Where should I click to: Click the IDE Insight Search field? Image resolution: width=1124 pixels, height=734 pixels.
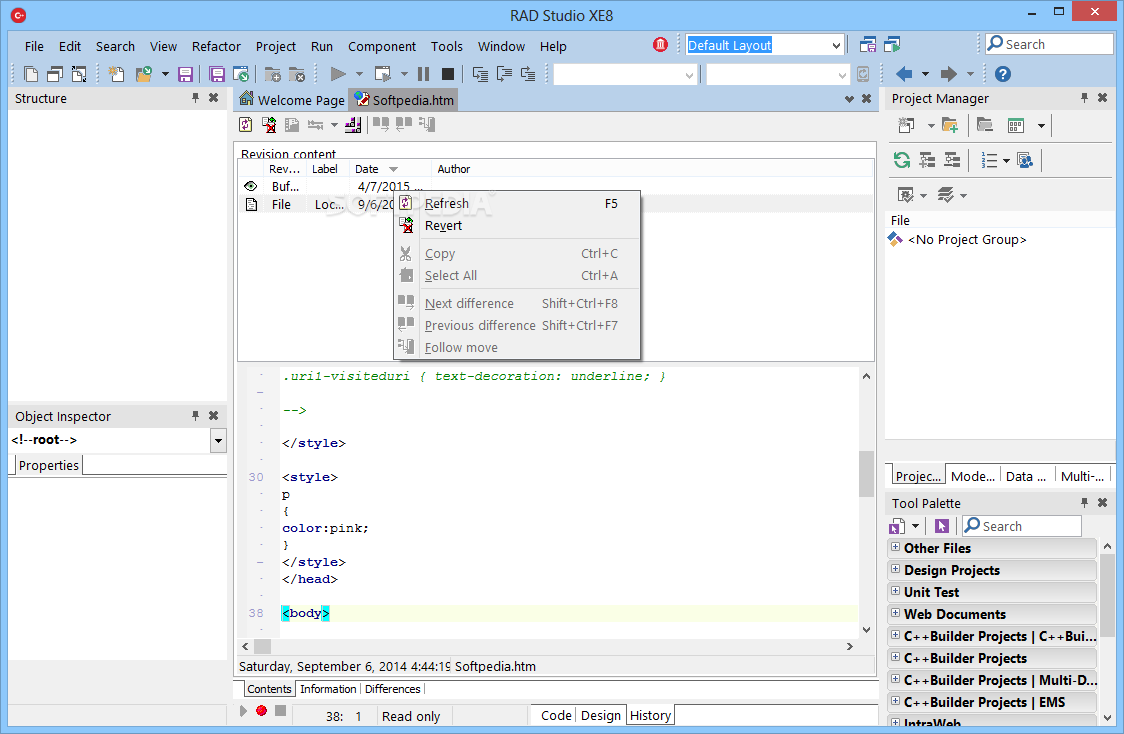1049,44
